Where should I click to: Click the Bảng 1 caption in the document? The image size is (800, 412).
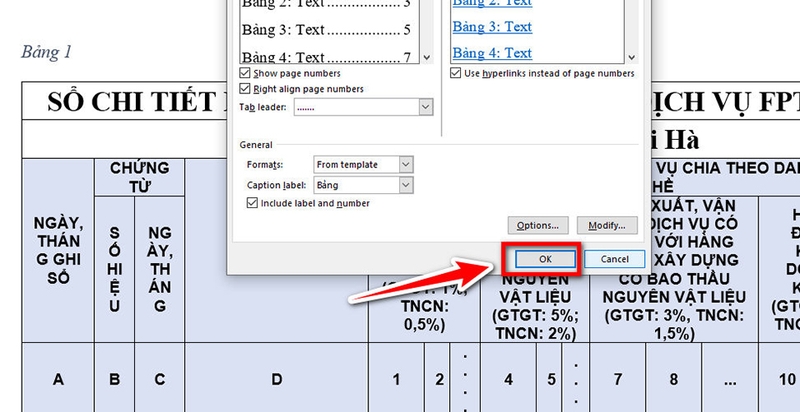[47, 52]
